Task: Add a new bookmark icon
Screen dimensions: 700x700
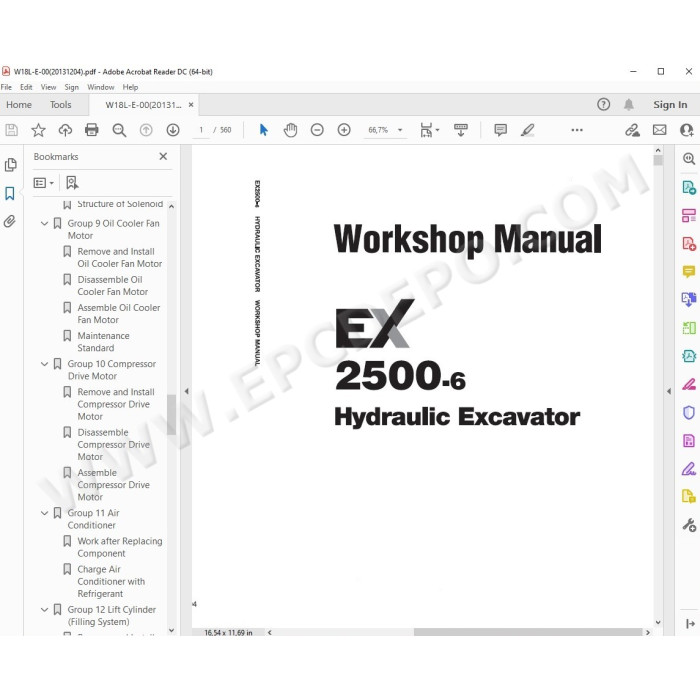Action: pos(72,183)
